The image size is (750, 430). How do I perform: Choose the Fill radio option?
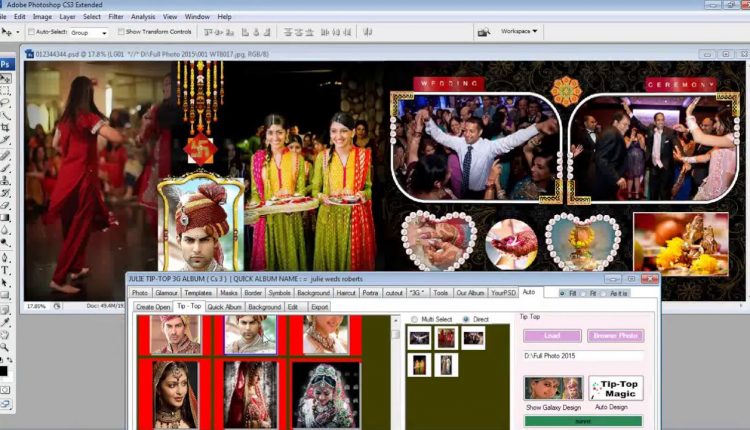[x=562, y=293]
